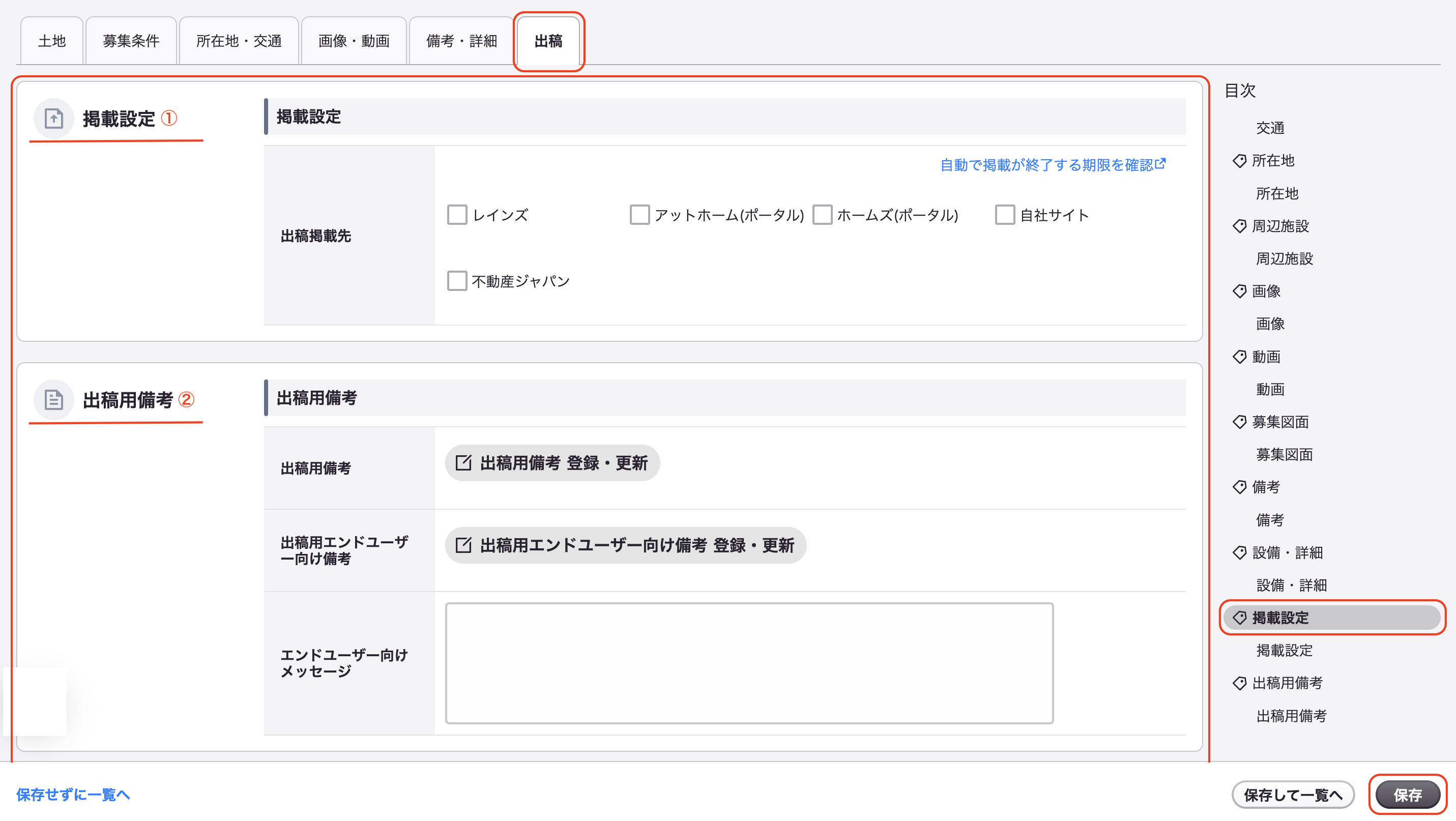The image size is (1456, 821).
Task: Tick the ホームズ(ポータル) checkbox
Action: tap(822, 215)
